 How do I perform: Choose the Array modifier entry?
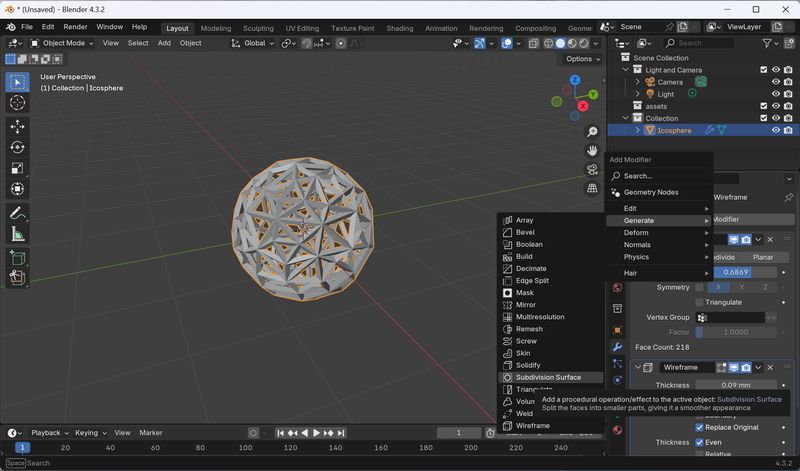pyautogui.click(x=550, y=220)
